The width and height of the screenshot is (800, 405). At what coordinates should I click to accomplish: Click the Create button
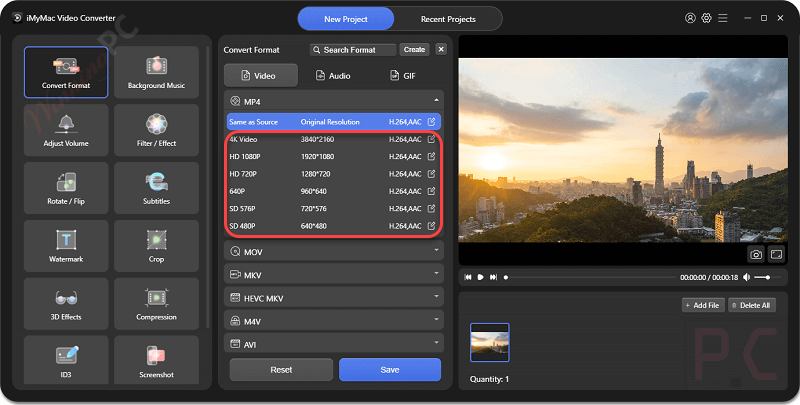coord(414,49)
